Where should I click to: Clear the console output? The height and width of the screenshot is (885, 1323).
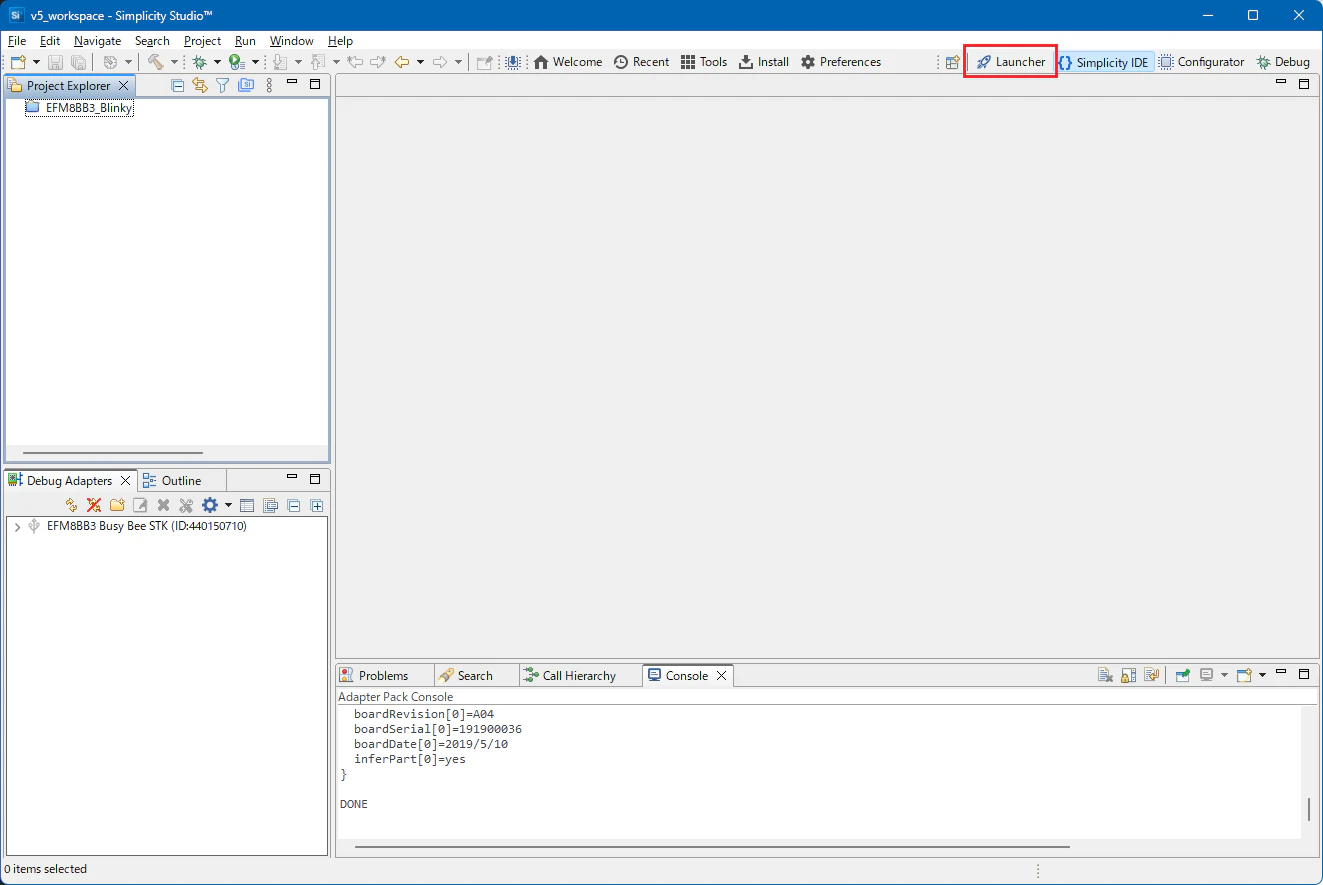[x=1105, y=676]
